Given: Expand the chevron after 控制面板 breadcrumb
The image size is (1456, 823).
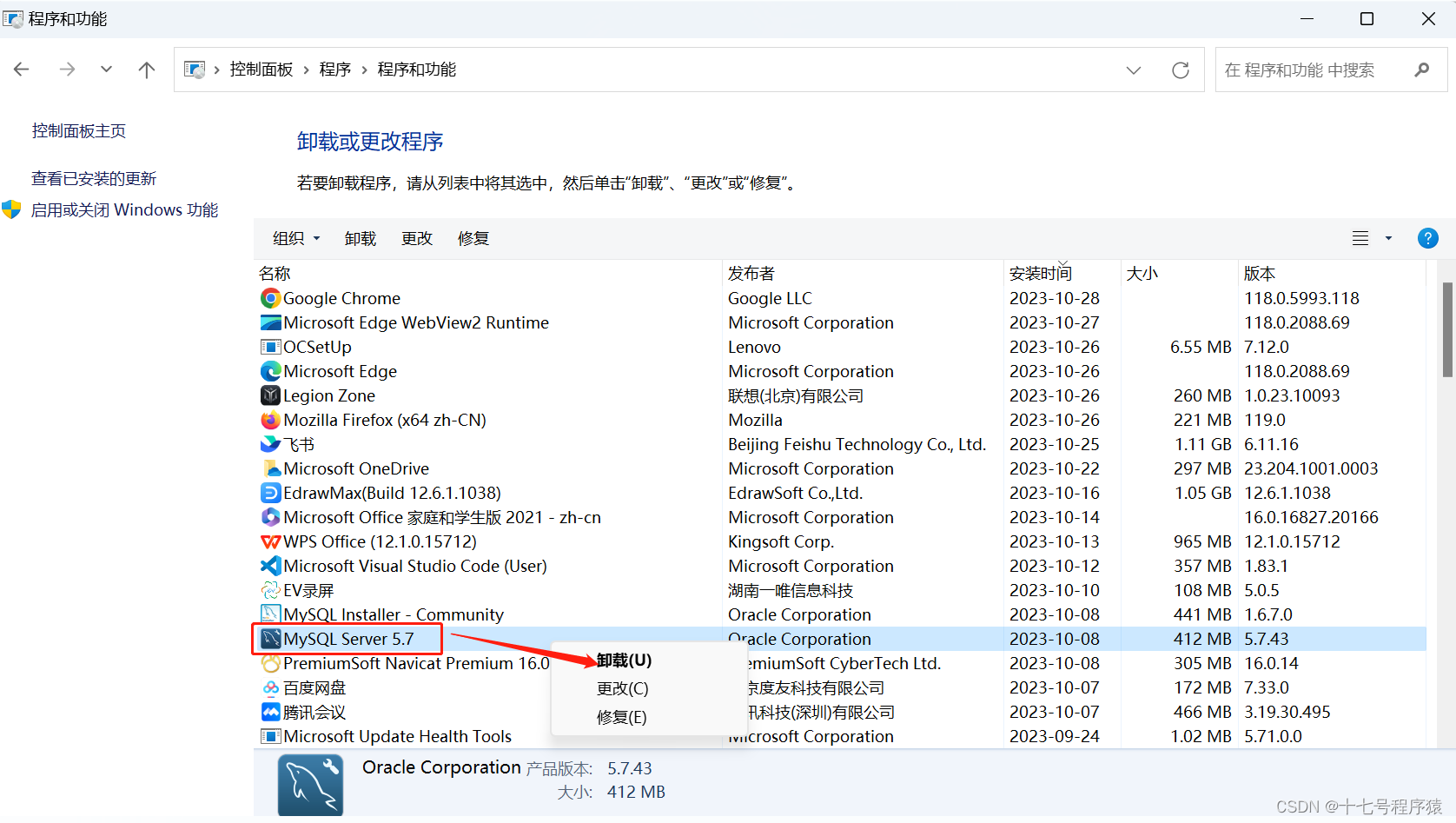Looking at the screenshot, I should (307, 70).
